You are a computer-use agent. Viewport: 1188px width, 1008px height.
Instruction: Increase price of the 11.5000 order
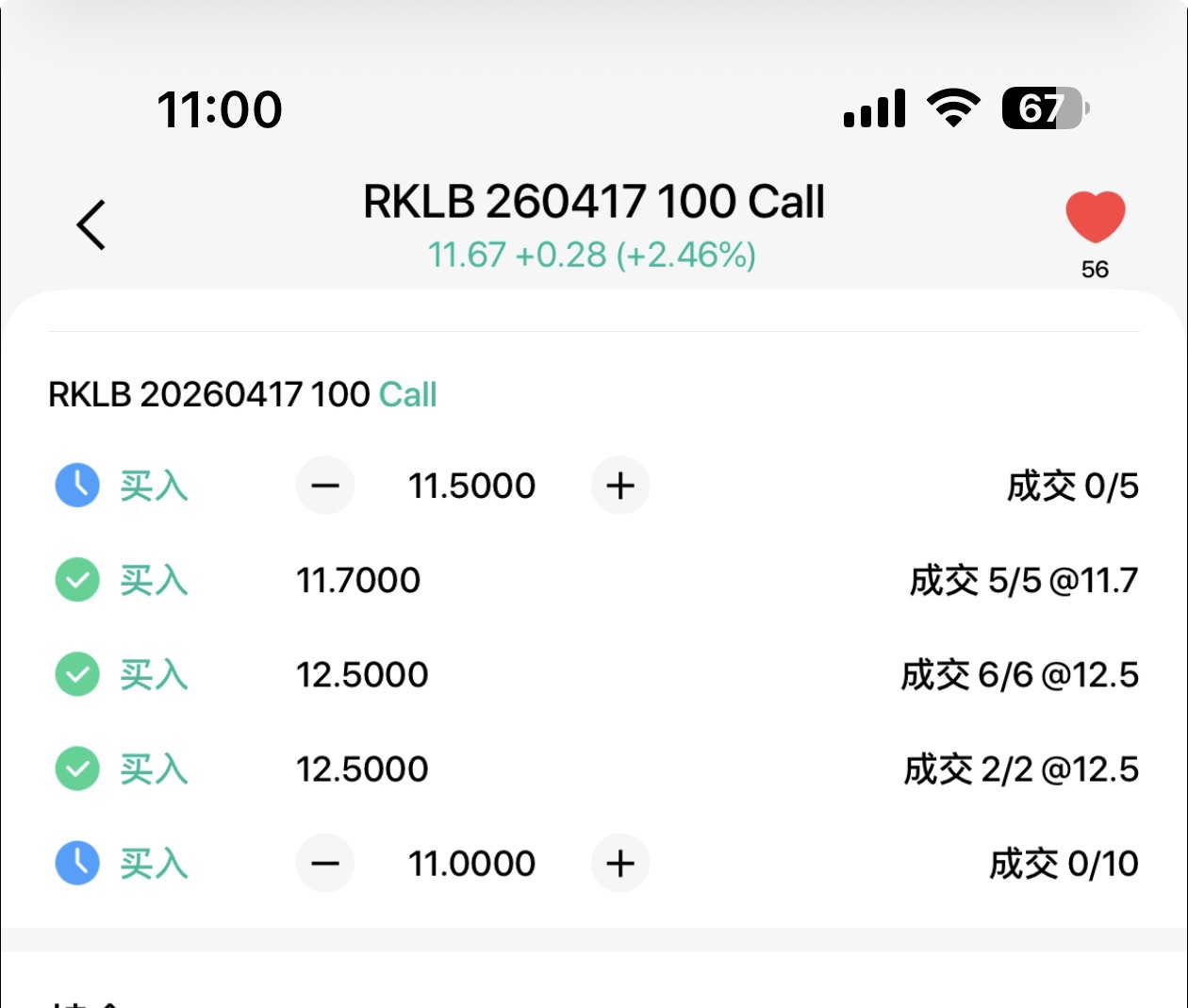click(619, 486)
